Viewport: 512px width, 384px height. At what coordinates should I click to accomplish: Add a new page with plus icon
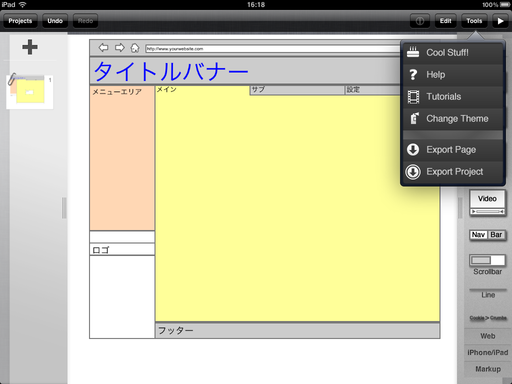pyautogui.click(x=30, y=47)
